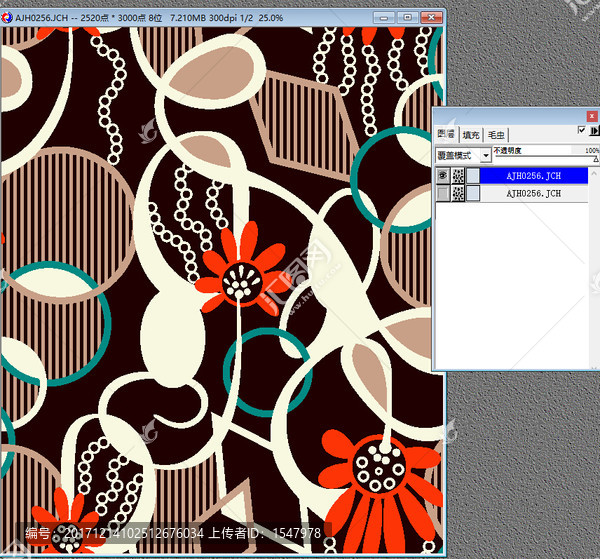The width and height of the screenshot is (600, 559).
Task: Click the arrow-bar icon beside the panel checkbox
Action: coord(594,131)
